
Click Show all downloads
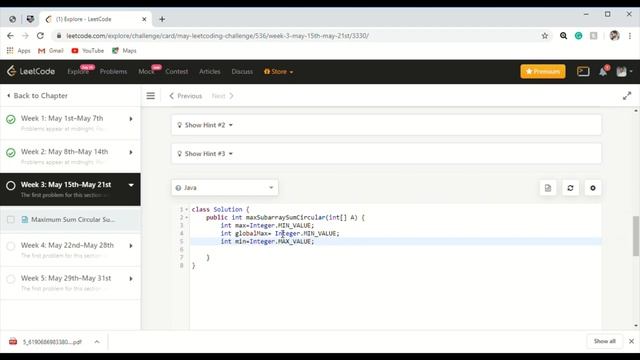tap(604, 341)
